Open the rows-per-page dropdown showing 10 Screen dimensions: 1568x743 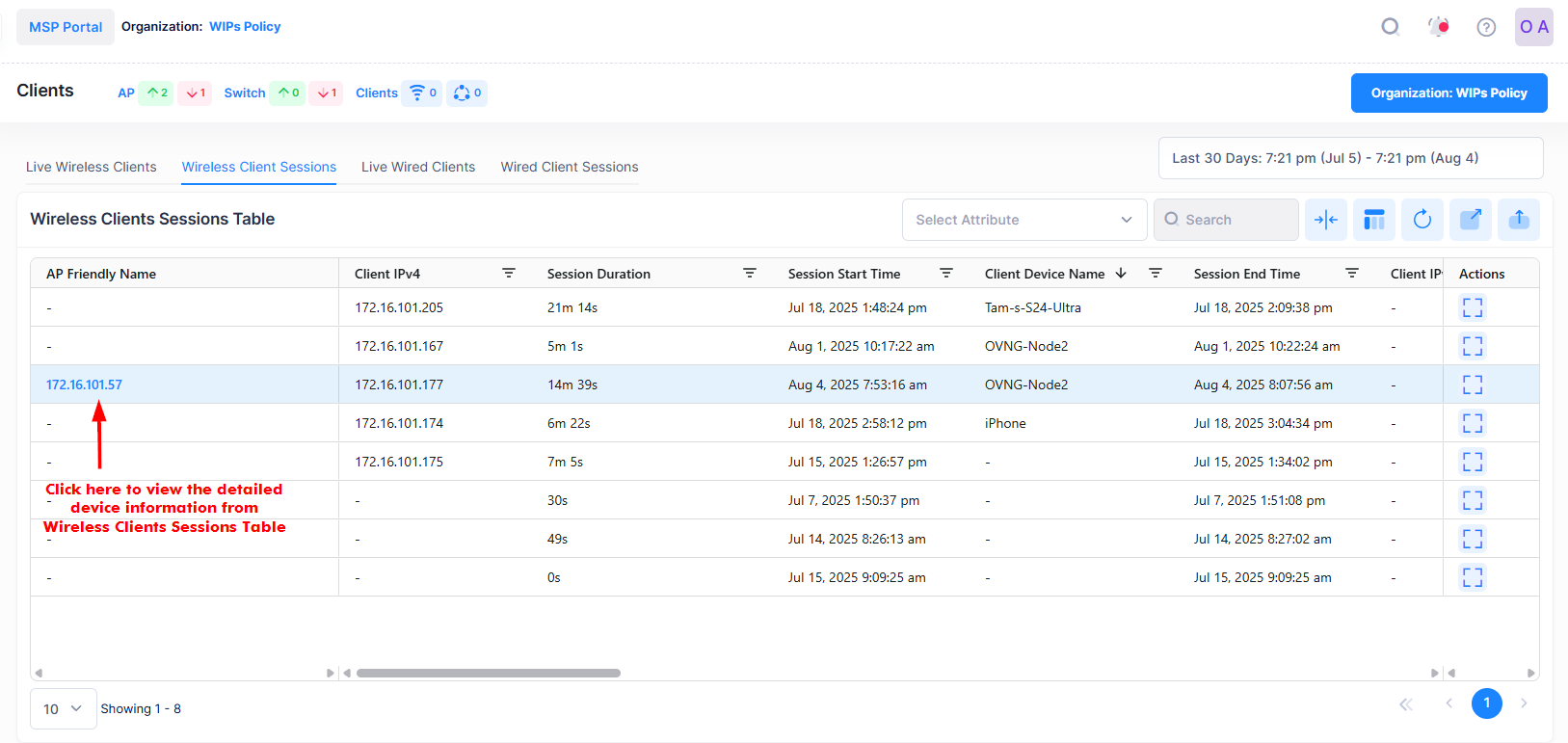click(x=63, y=708)
